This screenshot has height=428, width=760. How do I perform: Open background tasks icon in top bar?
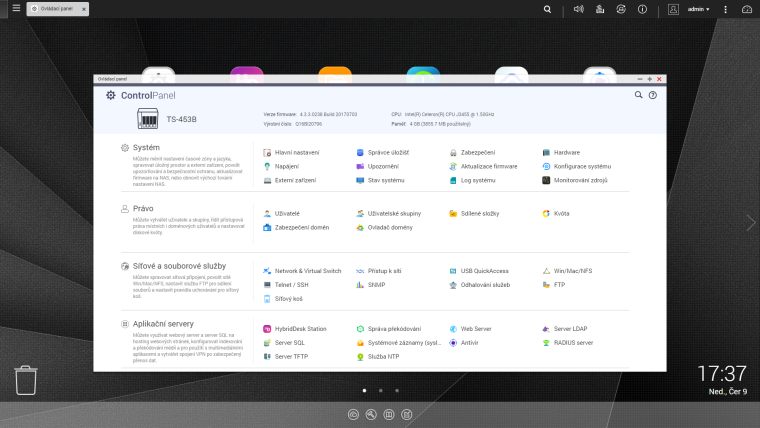(600, 9)
